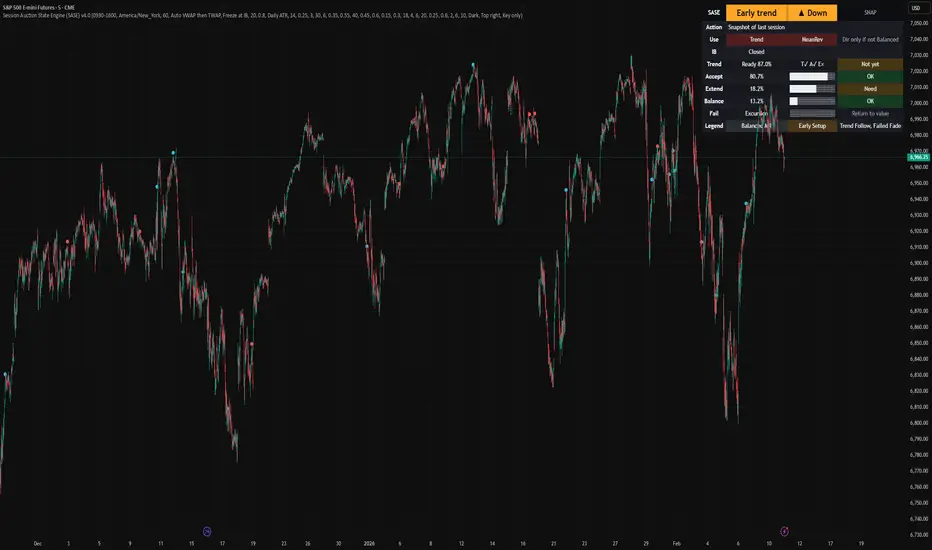Click the Extend row progress bar

(x=812, y=89)
